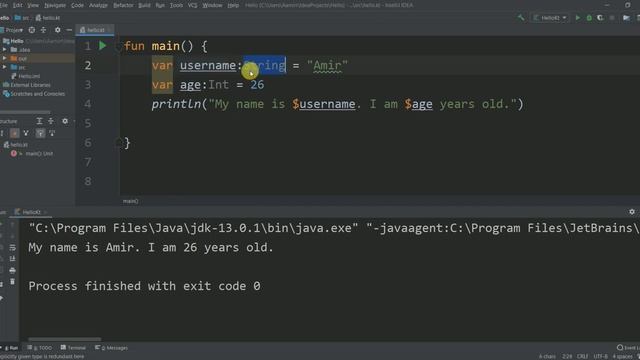Click Structure panel expand all icon
The image size is (640, 360).
point(39,121)
